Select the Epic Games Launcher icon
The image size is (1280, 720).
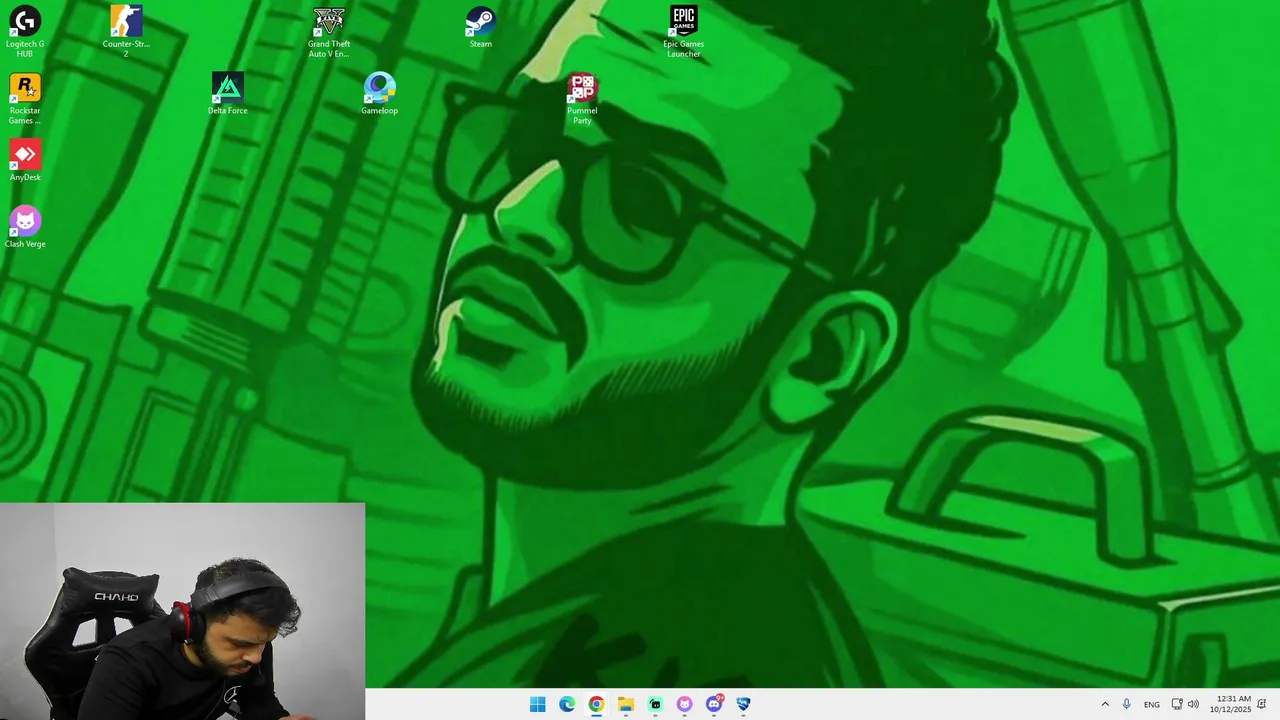point(684,31)
